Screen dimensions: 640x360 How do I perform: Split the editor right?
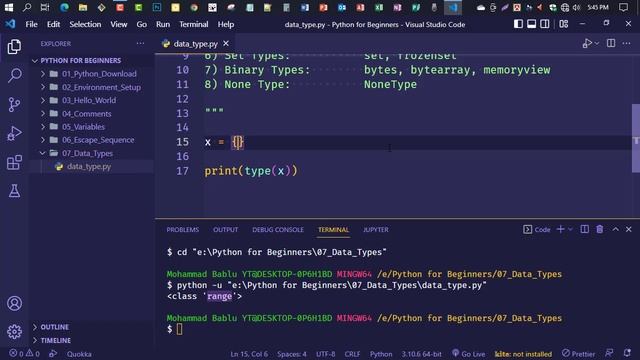click(x=611, y=43)
